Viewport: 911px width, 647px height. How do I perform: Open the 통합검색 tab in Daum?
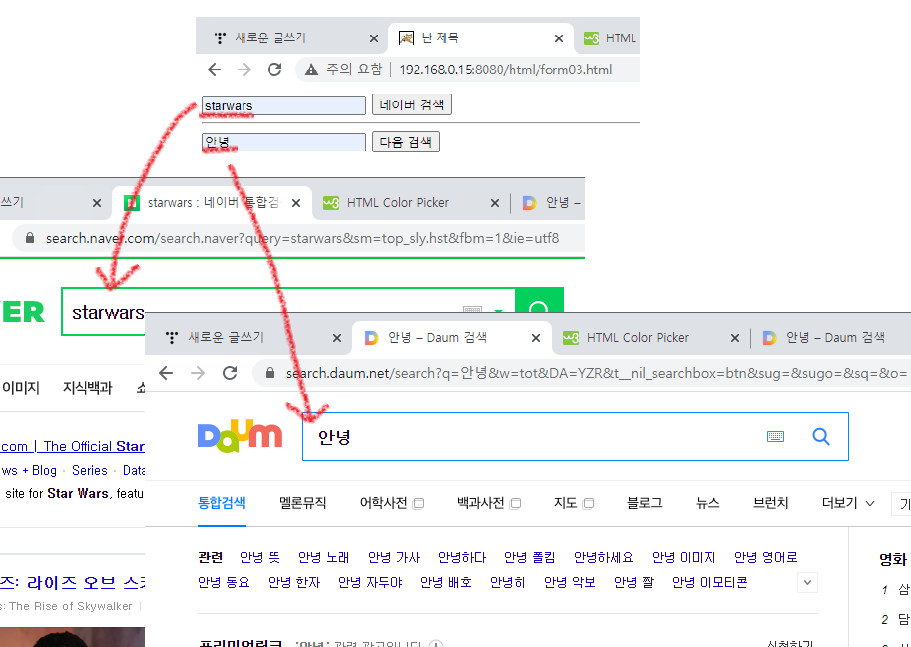(x=221, y=503)
